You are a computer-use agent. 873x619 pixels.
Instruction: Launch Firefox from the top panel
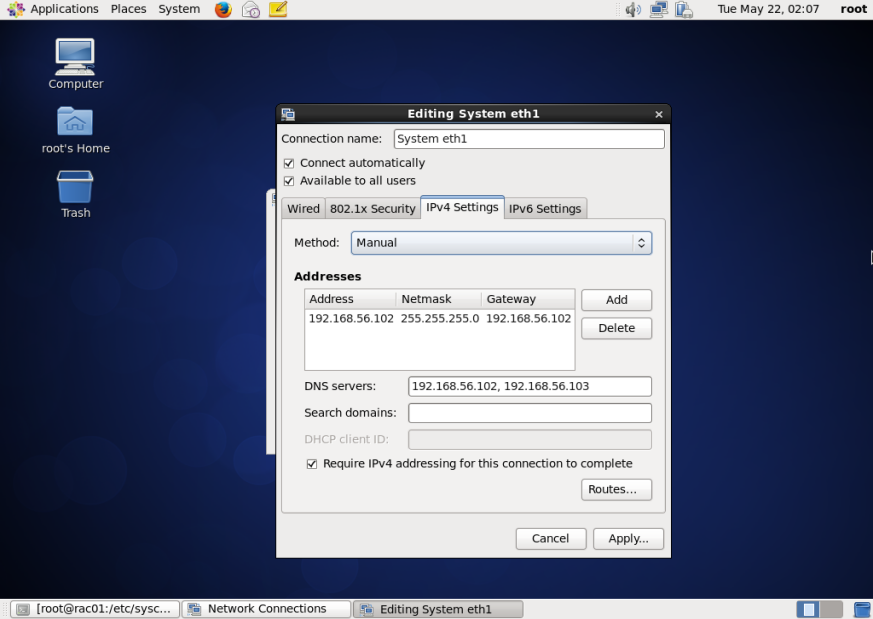tap(222, 9)
